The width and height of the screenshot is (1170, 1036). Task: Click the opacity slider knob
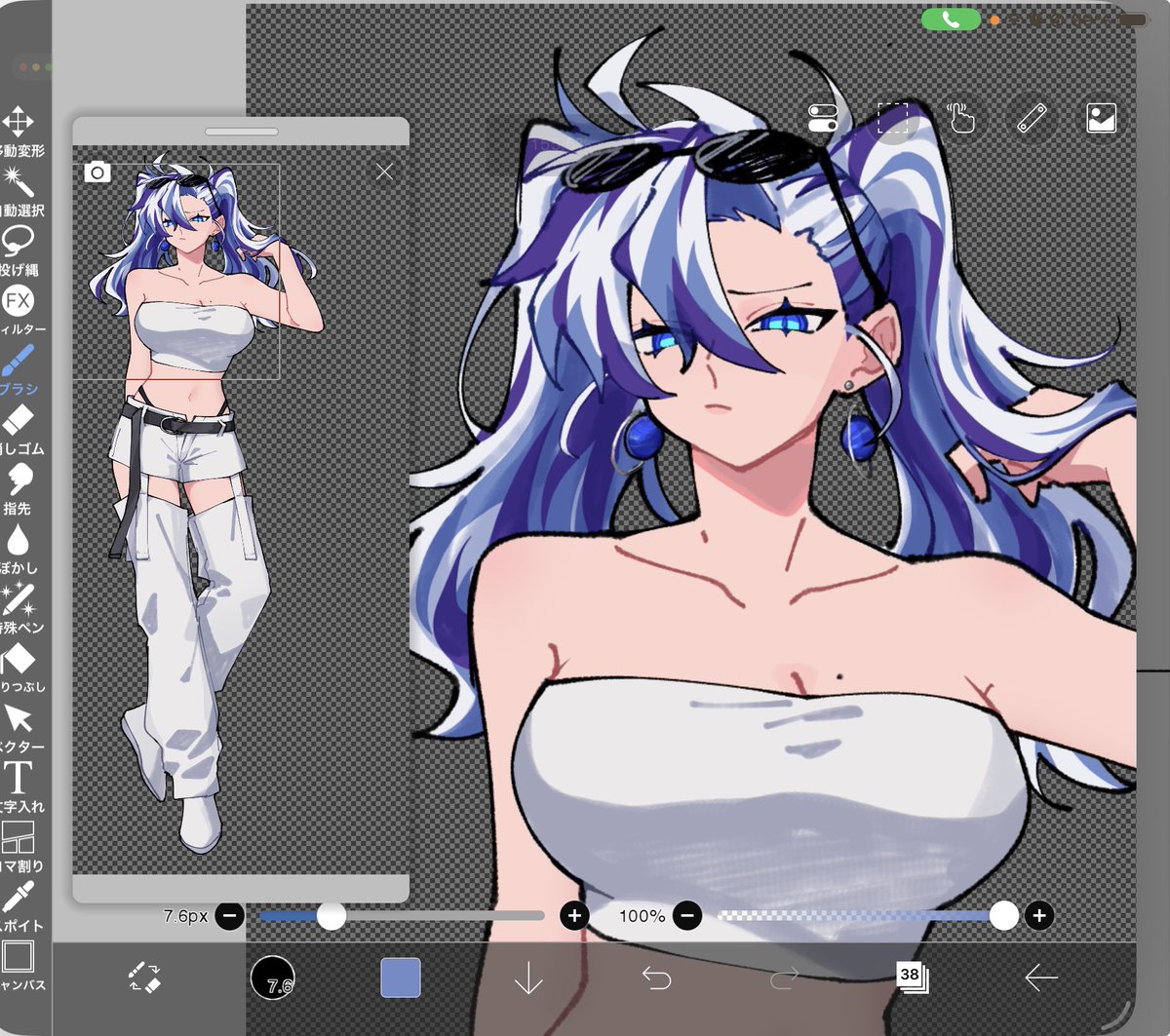pyautogui.click(x=1003, y=916)
